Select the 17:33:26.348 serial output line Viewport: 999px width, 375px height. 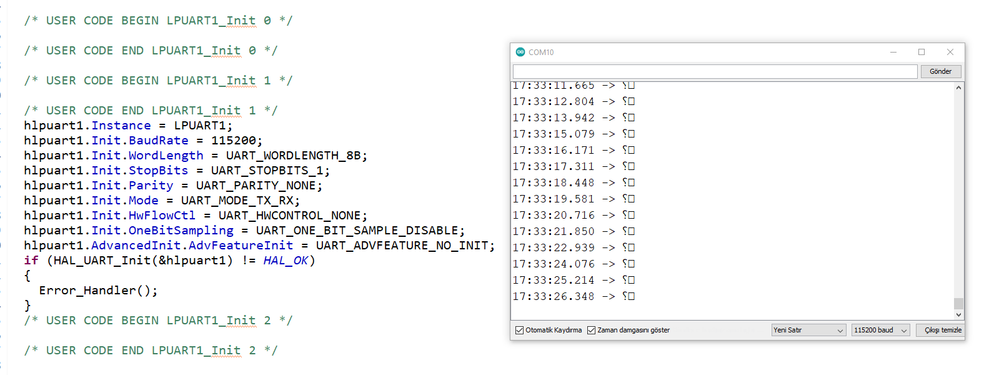coord(574,297)
